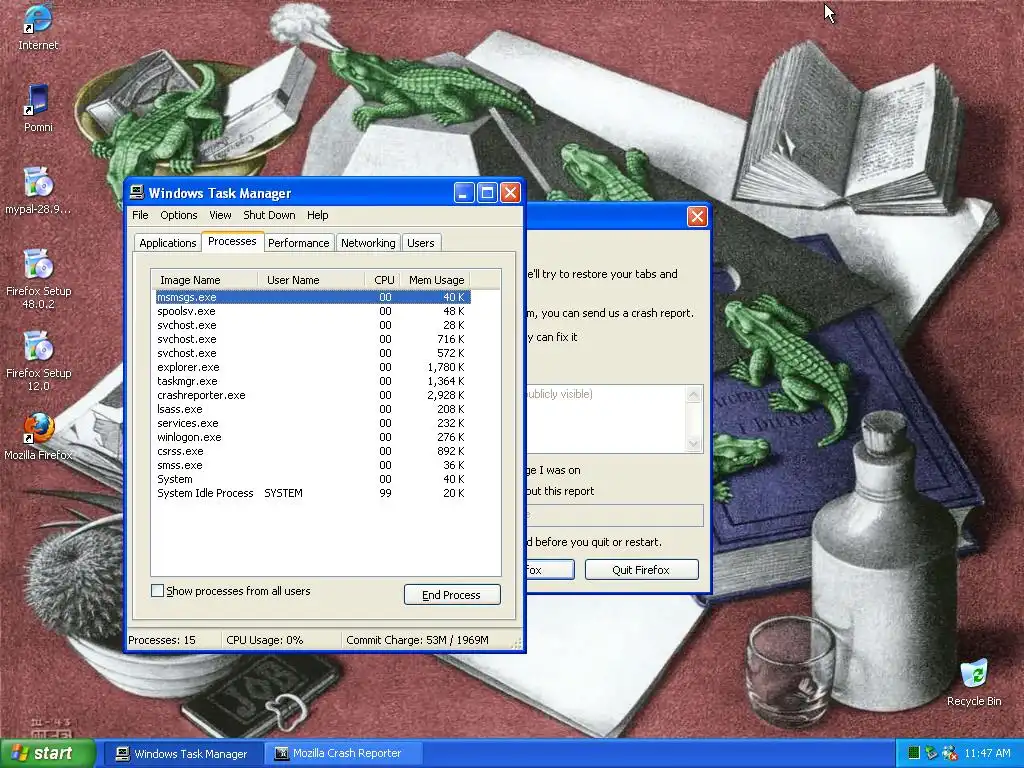Minimize the Windows Task Manager window
The image size is (1024, 768).
464,193
